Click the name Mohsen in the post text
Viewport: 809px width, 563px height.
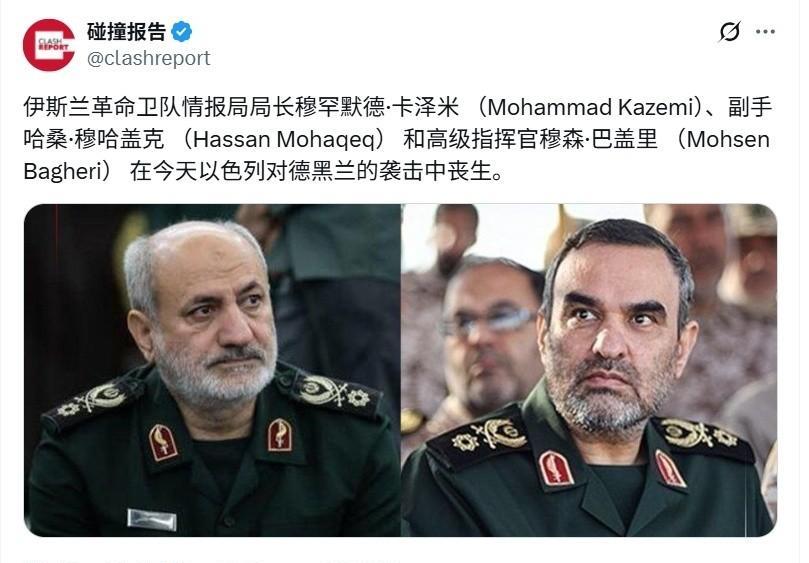(728, 139)
